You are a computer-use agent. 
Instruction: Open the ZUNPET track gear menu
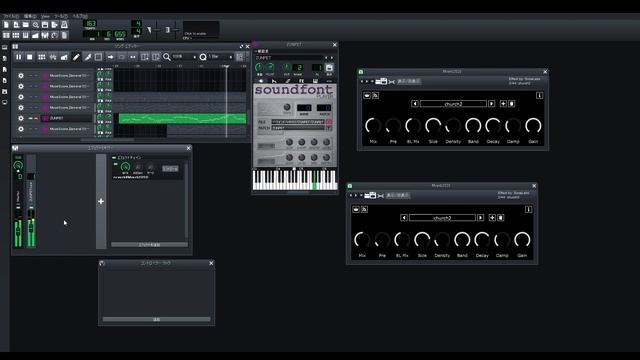point(21,118)
